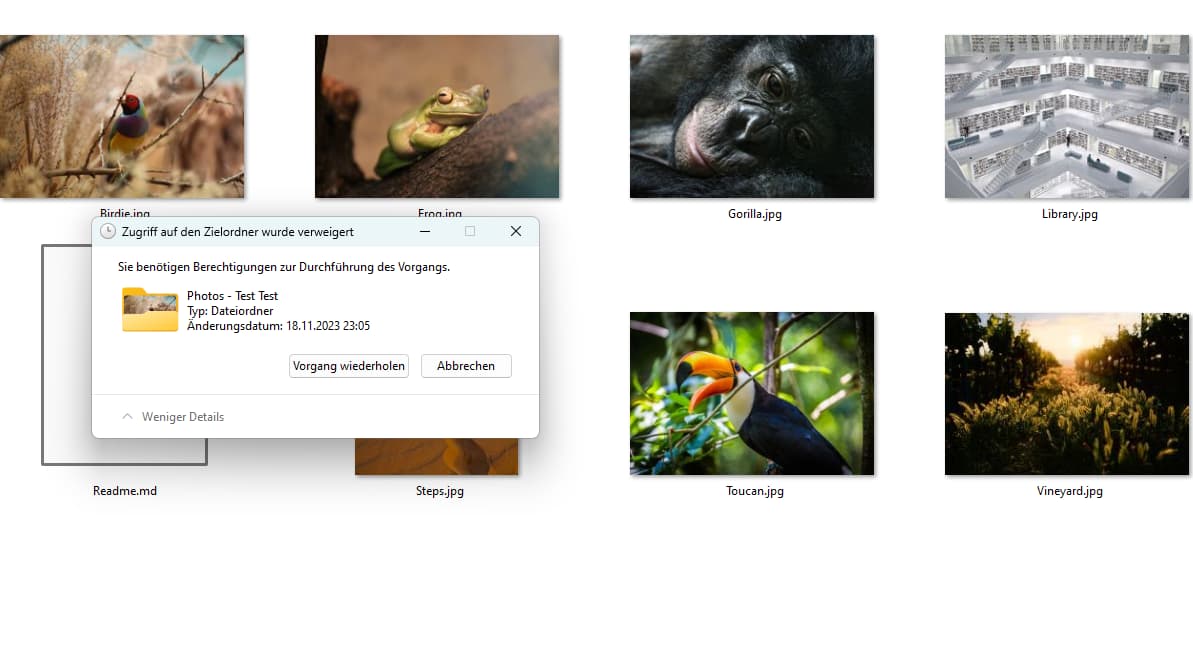1193x663 pixels.
Task: Minimize the access denied dialog
Action: (425, 231)
